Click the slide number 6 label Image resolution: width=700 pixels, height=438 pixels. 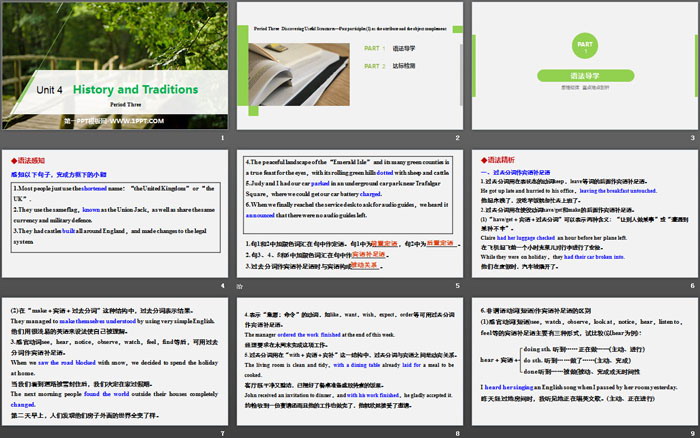692,286
